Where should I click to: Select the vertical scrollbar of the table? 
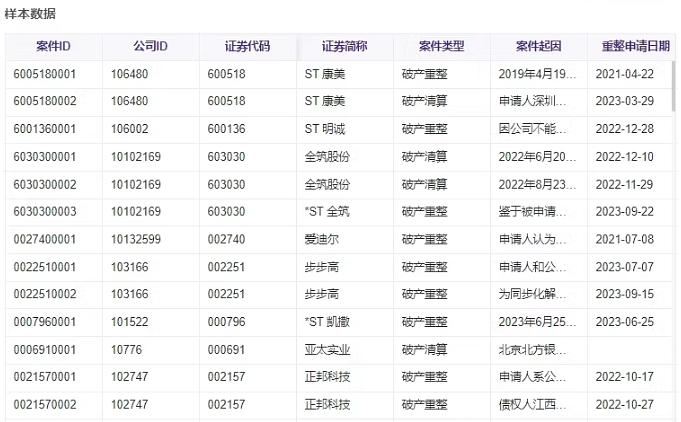click(x=674, y=86)
